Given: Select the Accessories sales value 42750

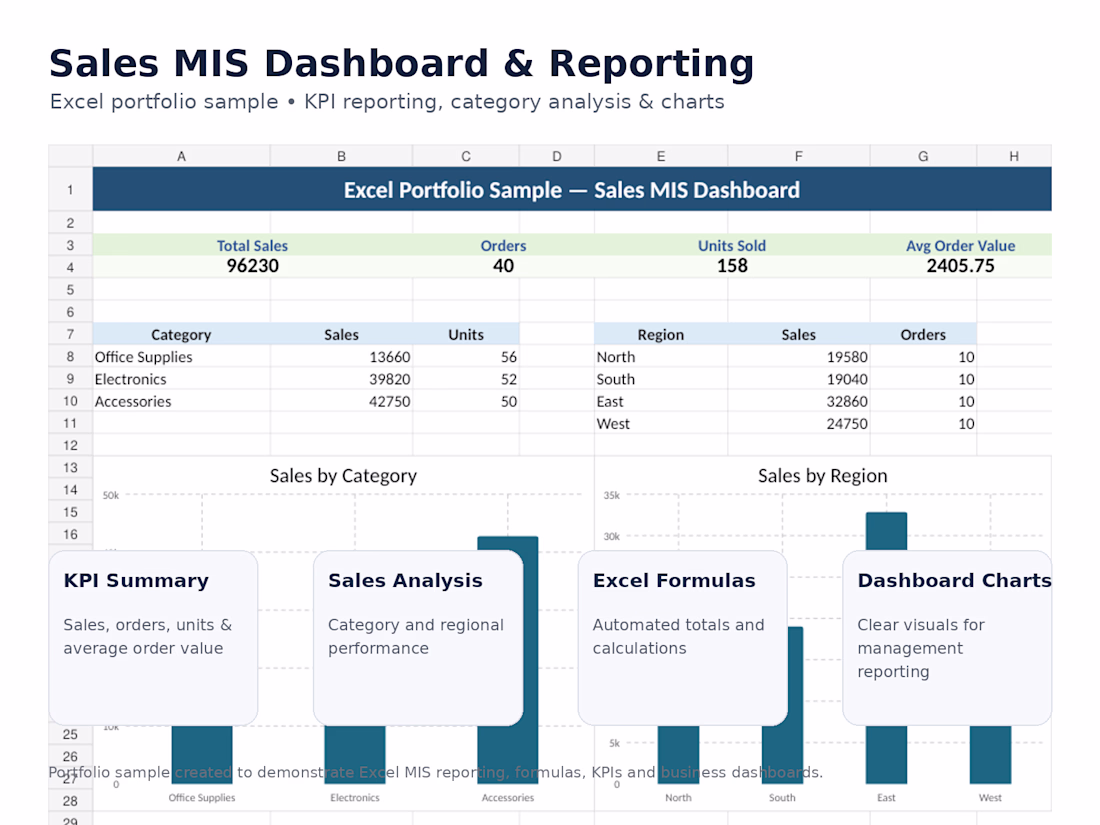Looking at the screenshot, I should (342, 401).
